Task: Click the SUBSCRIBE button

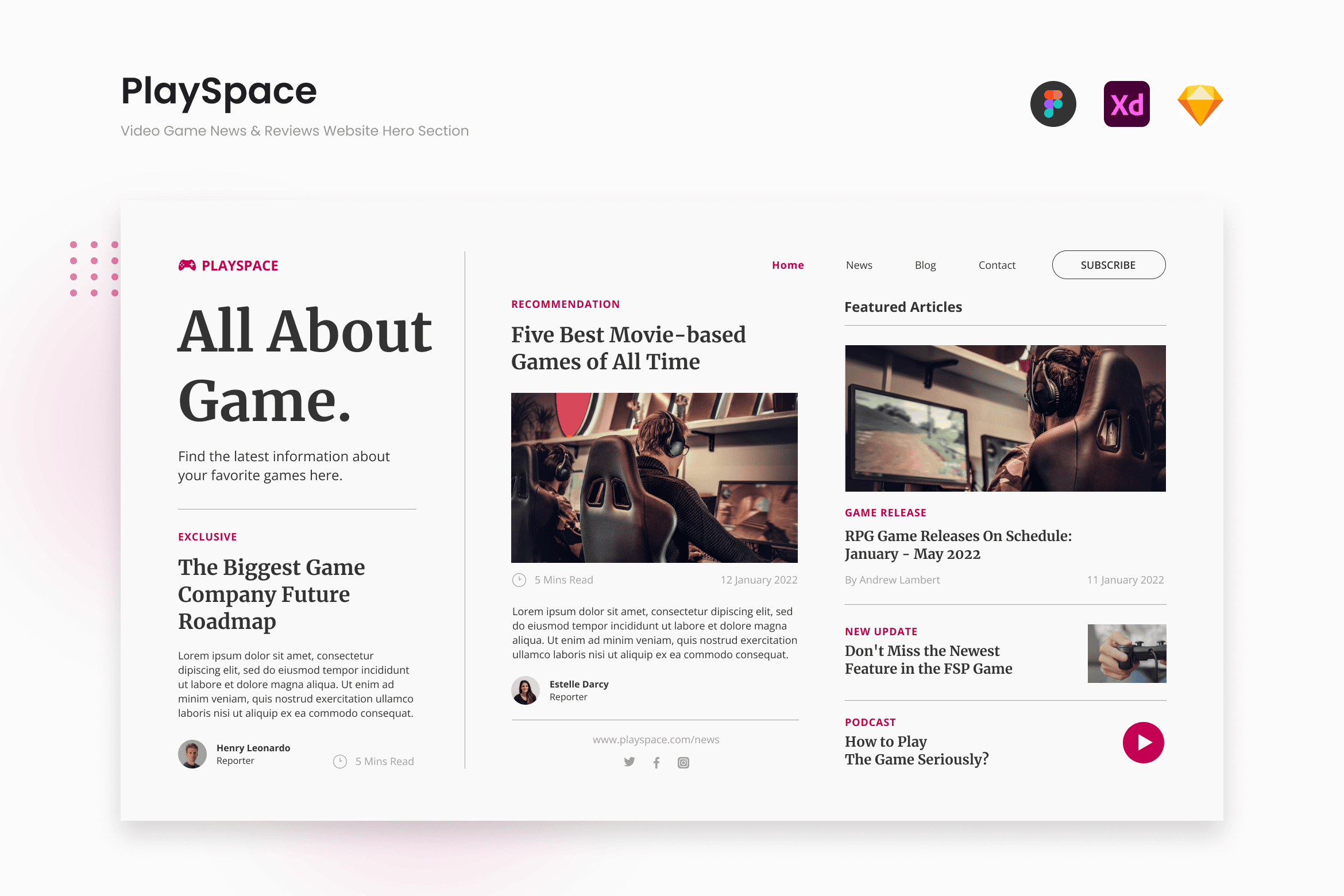Action: tap(1108, 265)
